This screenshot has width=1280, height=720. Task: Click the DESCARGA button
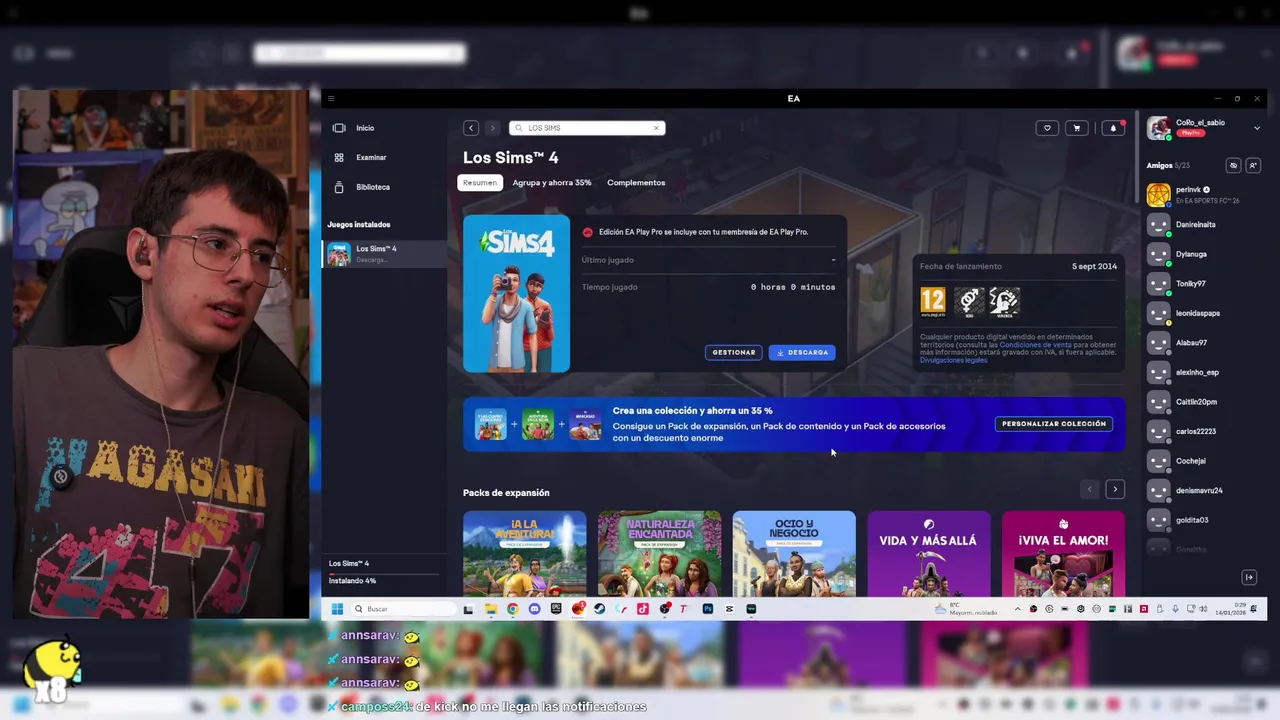tap(802, 352)
